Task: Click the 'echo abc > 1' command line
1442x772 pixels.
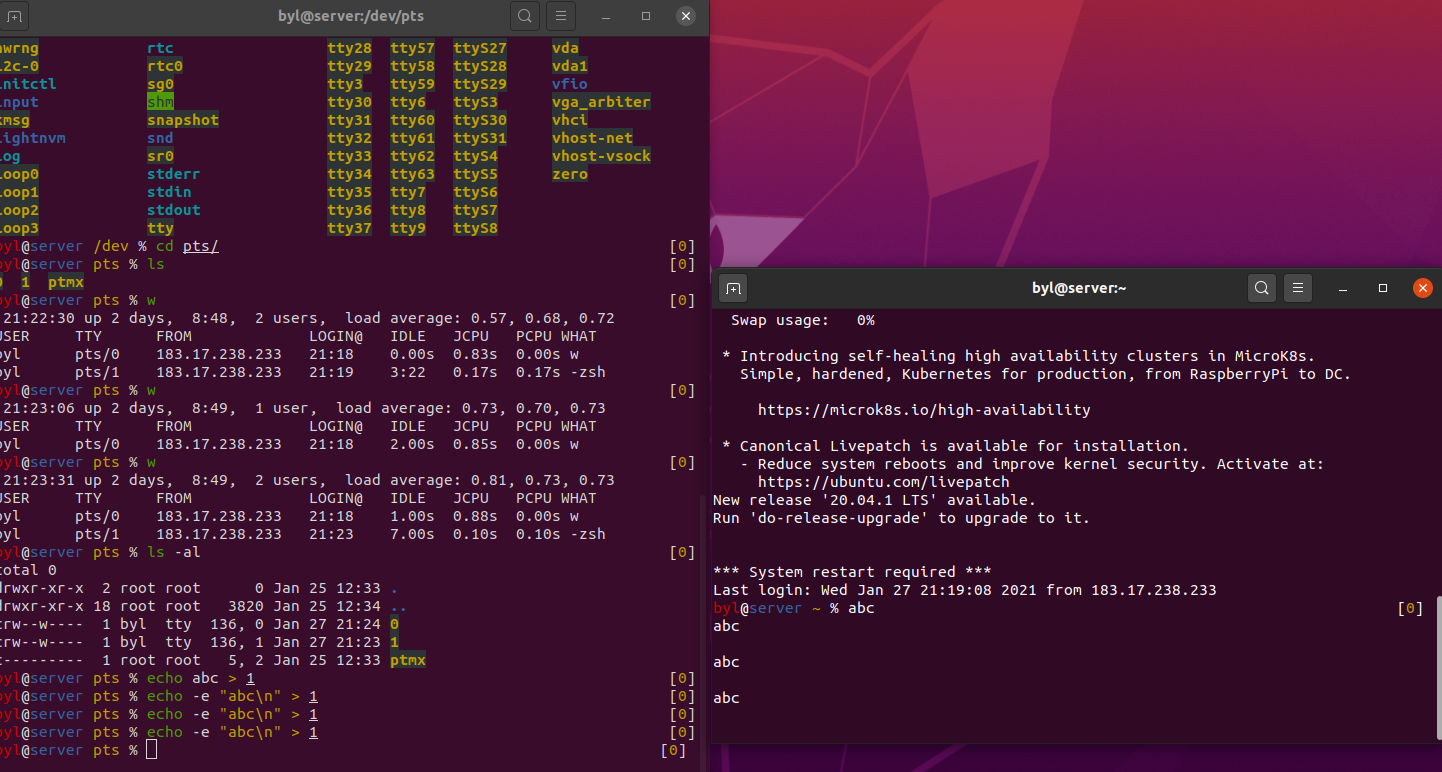Action: 201,678
